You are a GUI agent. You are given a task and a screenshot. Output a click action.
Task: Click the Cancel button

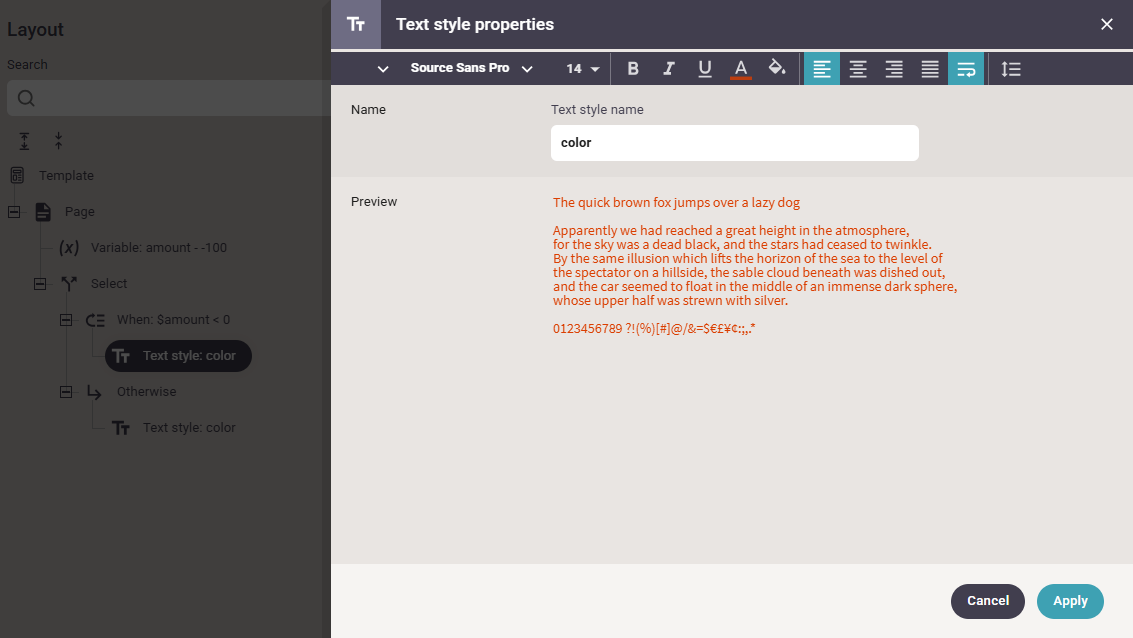coord(988,601)
